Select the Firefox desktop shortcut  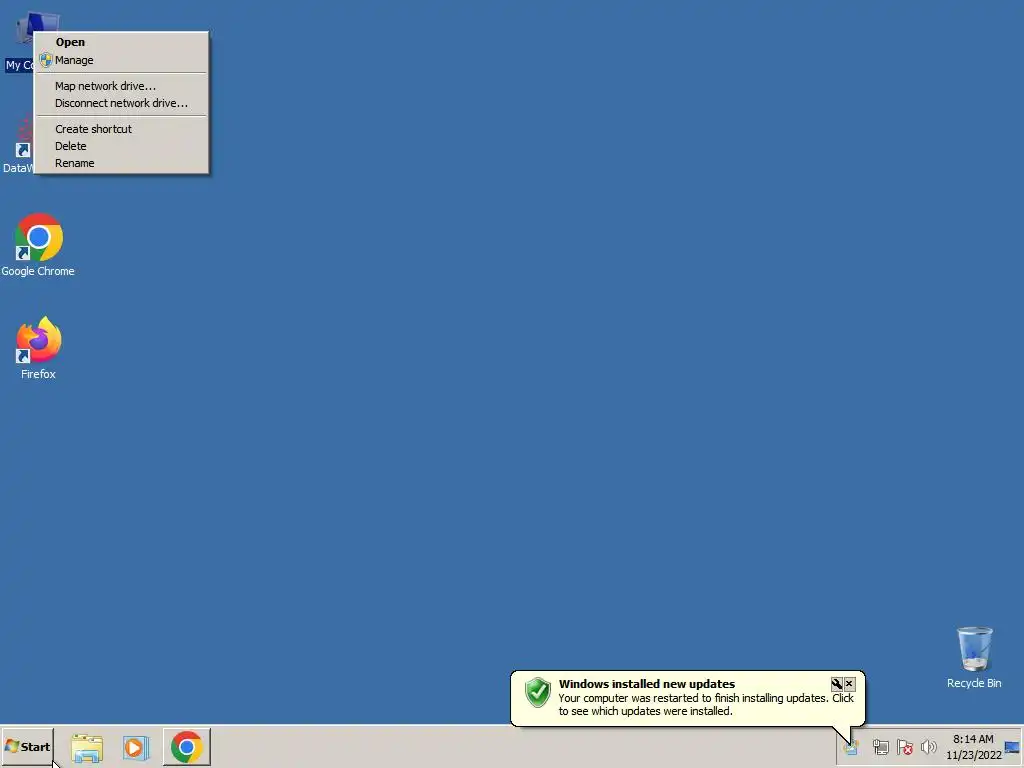38,348
